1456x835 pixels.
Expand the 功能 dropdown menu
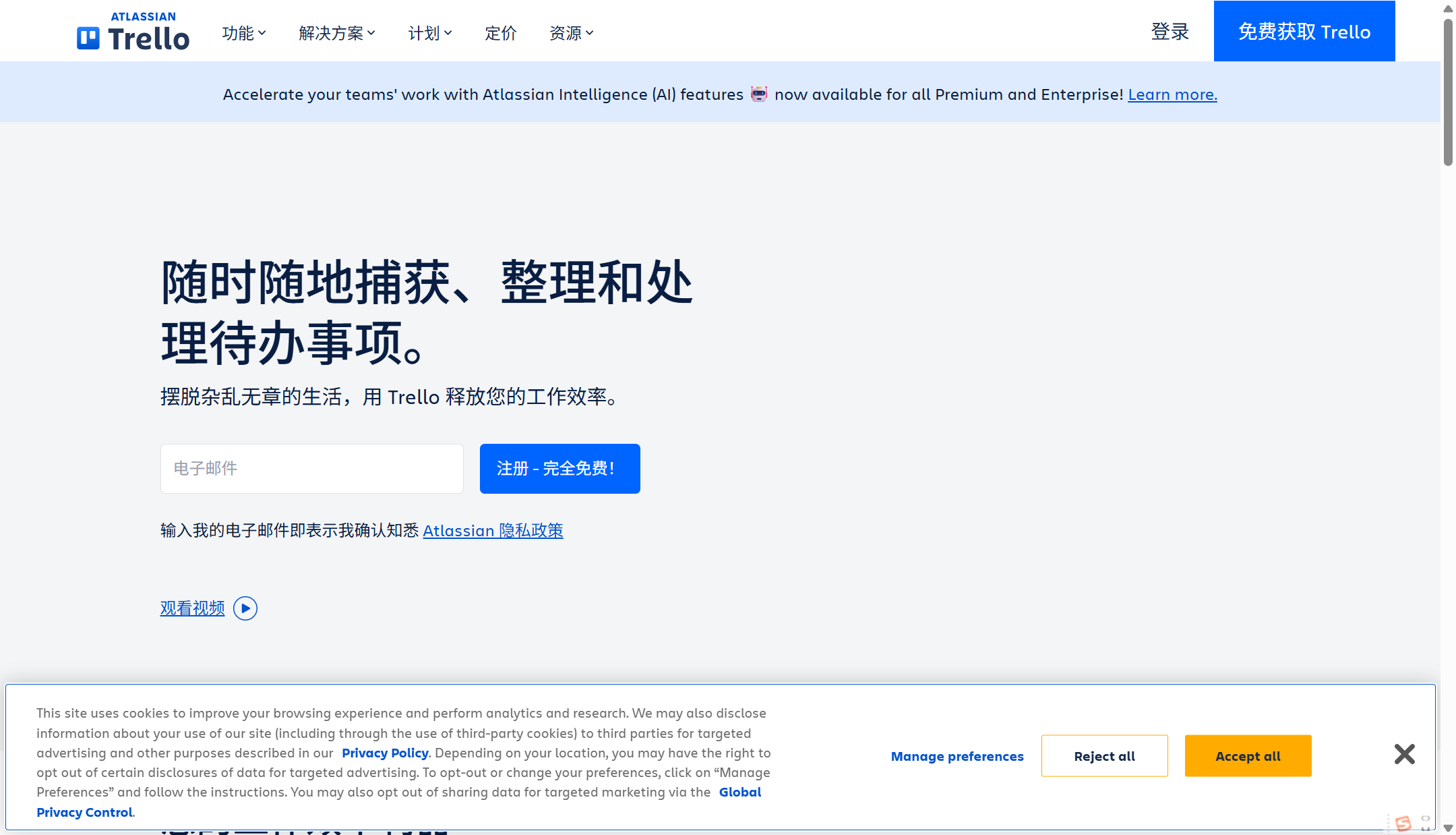pos(244,33)
